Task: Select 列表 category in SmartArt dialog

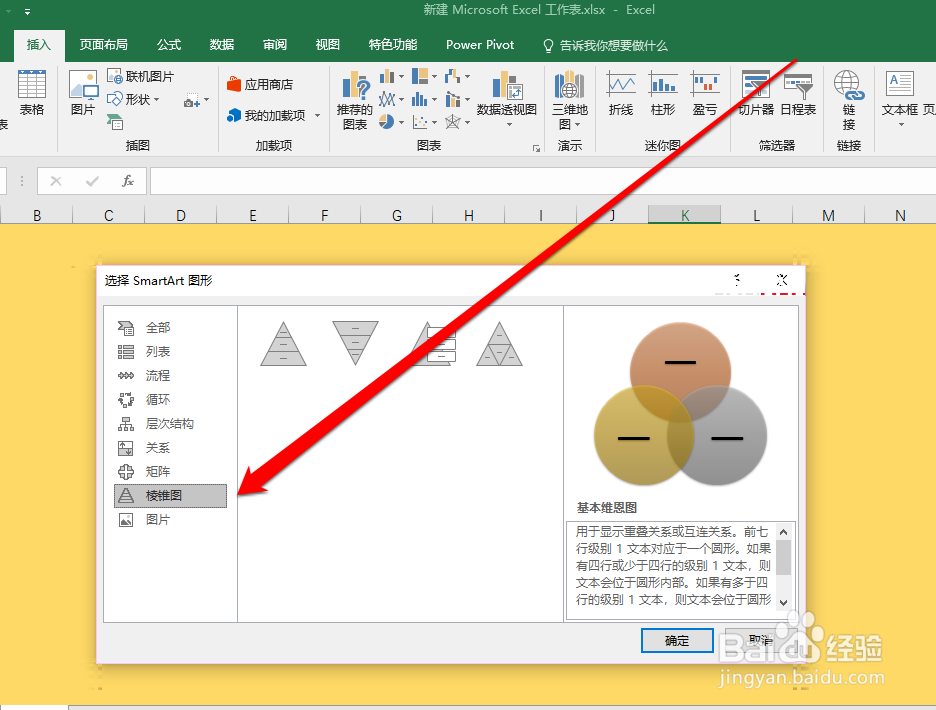Action: [170, 352]
